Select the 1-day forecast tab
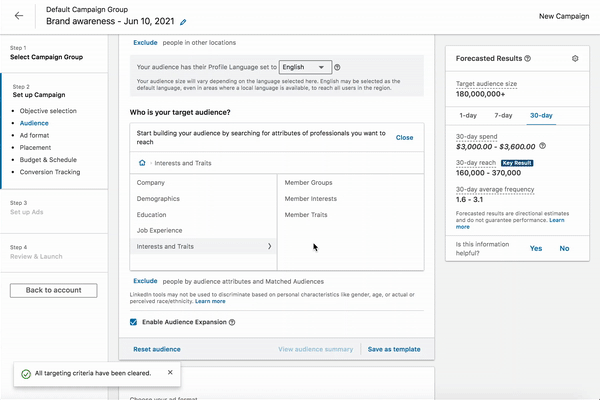This screenshot has width=600, height=400. point(467,116)
